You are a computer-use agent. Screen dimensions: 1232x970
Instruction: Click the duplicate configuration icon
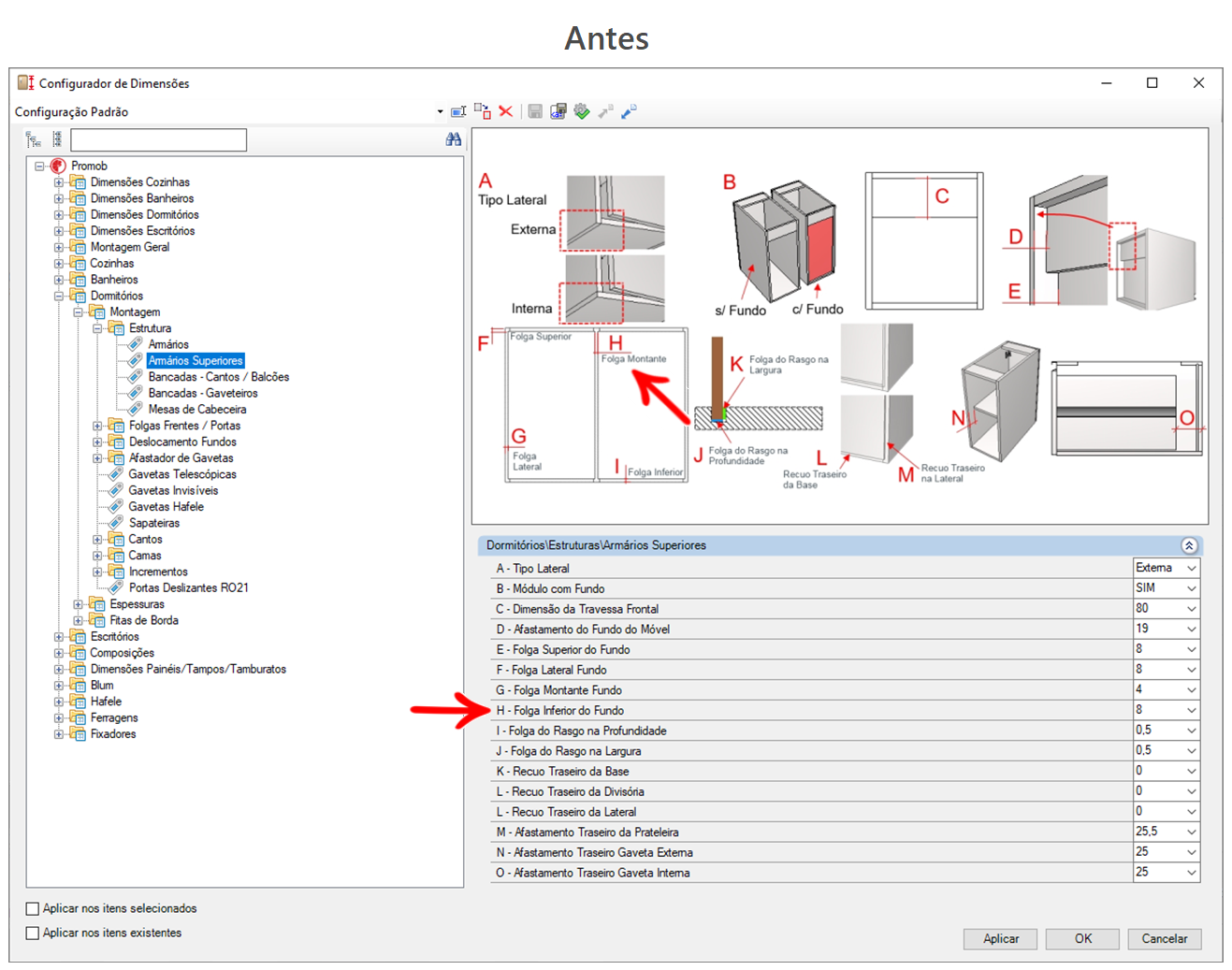(483, 111)
